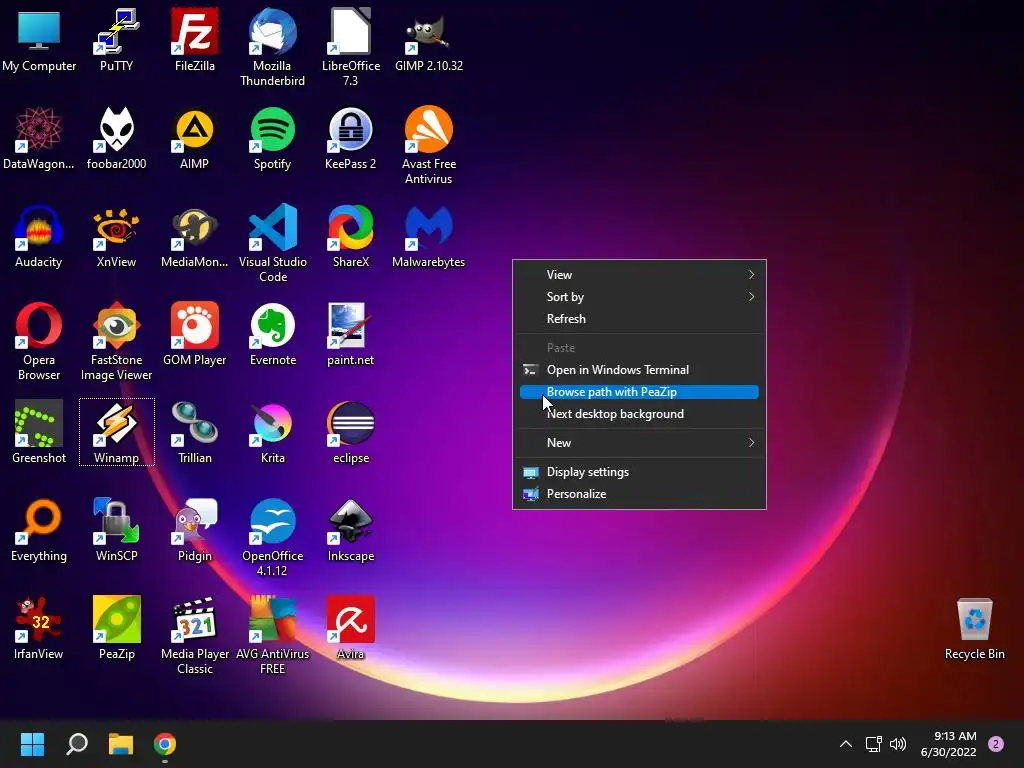
Task: Click the IrfanView shortcut
Action: coord(39,628)
